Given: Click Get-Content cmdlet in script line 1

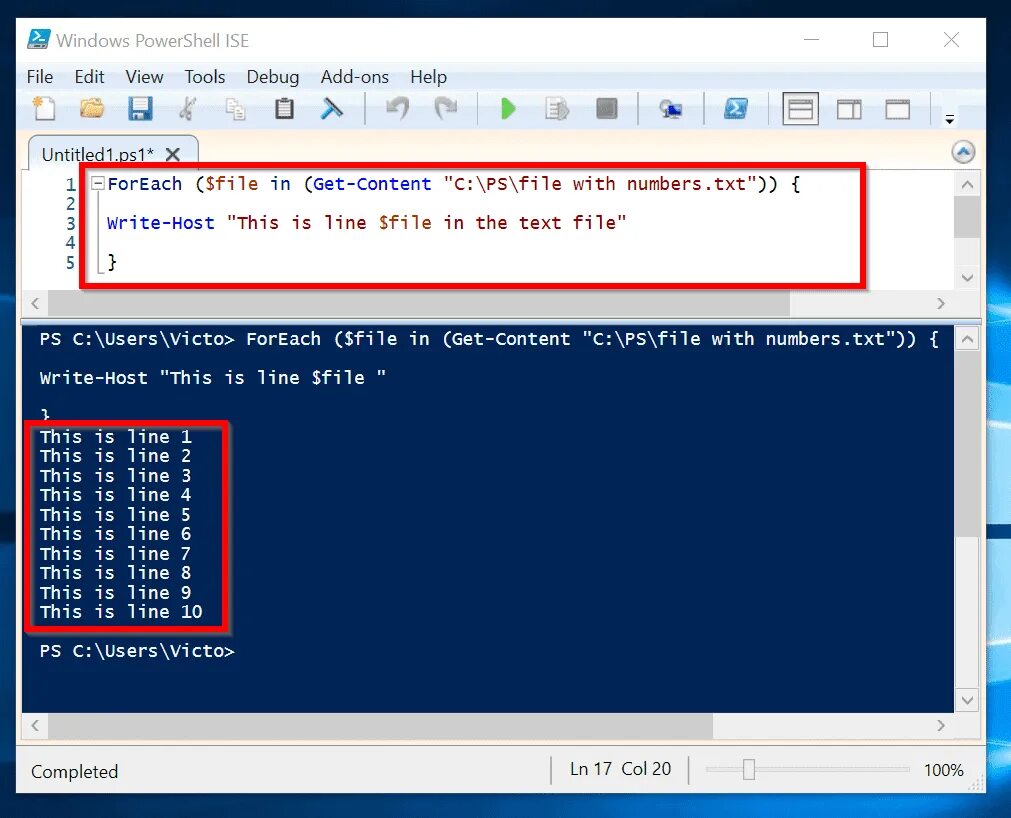Looking at the screenshot, I should click(x=372, y=184).
